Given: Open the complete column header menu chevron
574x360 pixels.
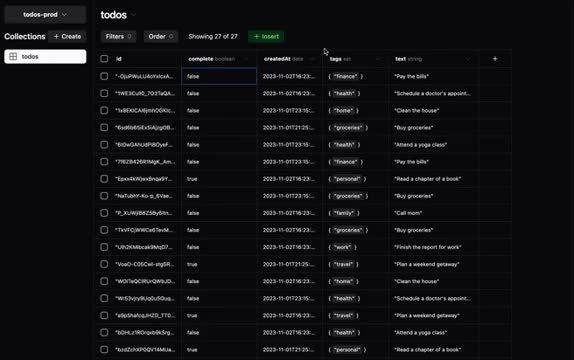Looking at the screenshot, I should pos(246,59).
